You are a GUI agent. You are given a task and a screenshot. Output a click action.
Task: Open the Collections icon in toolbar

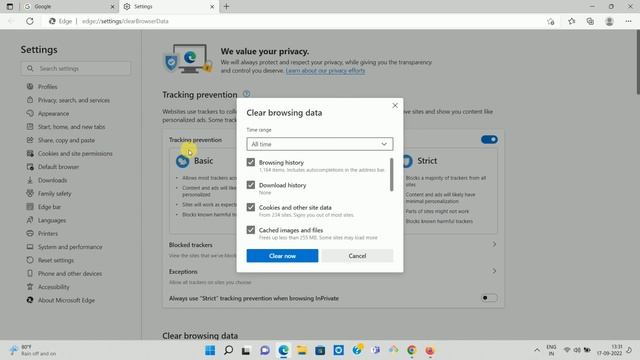click(590, 21)
